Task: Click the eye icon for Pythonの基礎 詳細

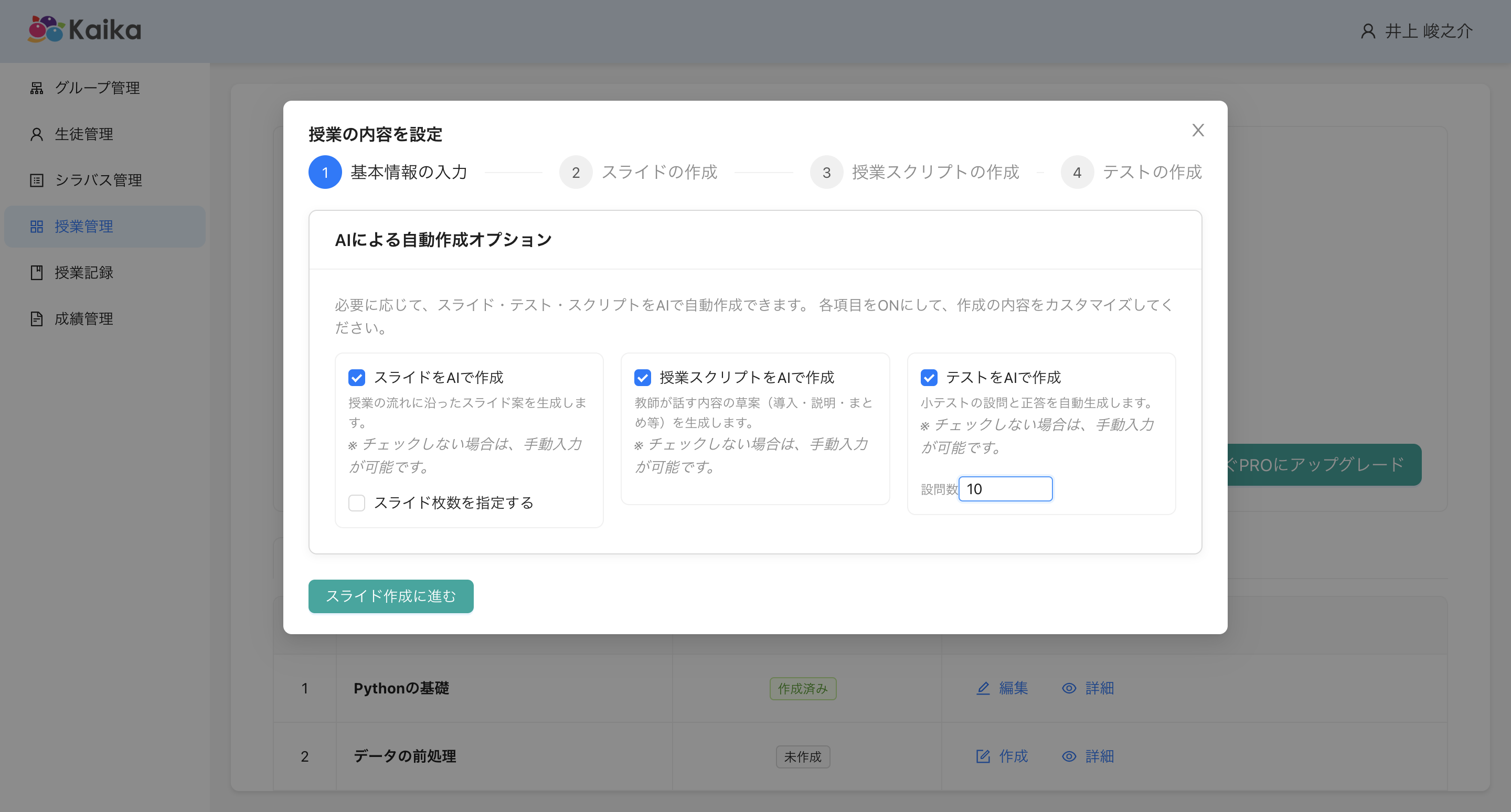Action: (1069, 688)
